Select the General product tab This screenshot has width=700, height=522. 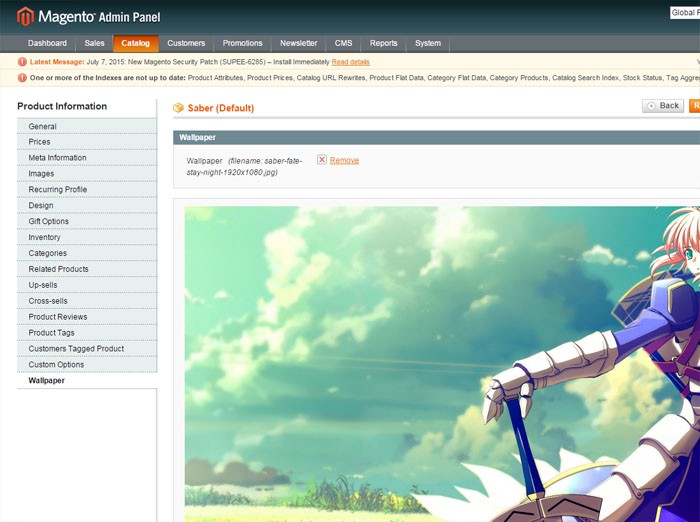87,126
